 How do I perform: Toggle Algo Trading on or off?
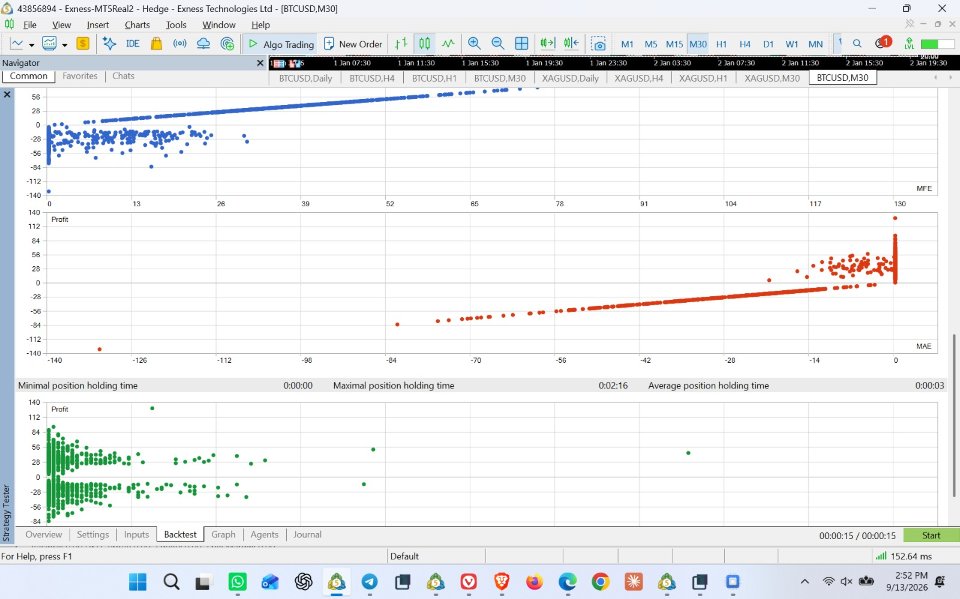click(x=281, y=44)
